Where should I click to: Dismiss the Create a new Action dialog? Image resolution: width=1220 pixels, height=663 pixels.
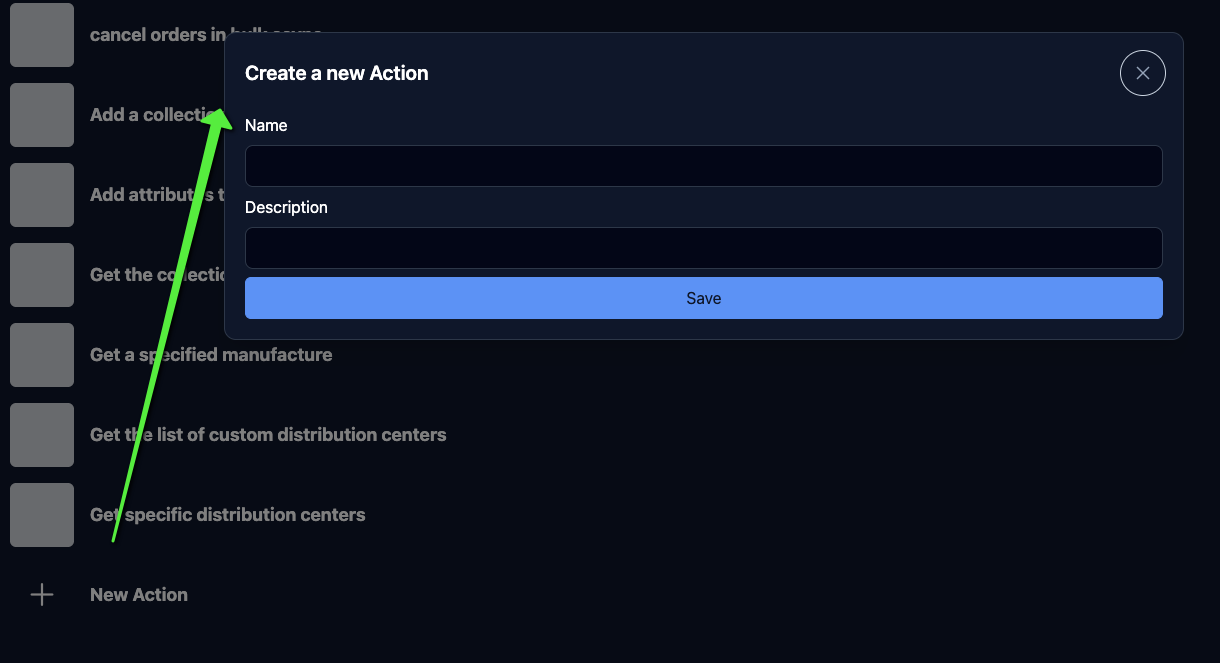tap(1142, 72)
